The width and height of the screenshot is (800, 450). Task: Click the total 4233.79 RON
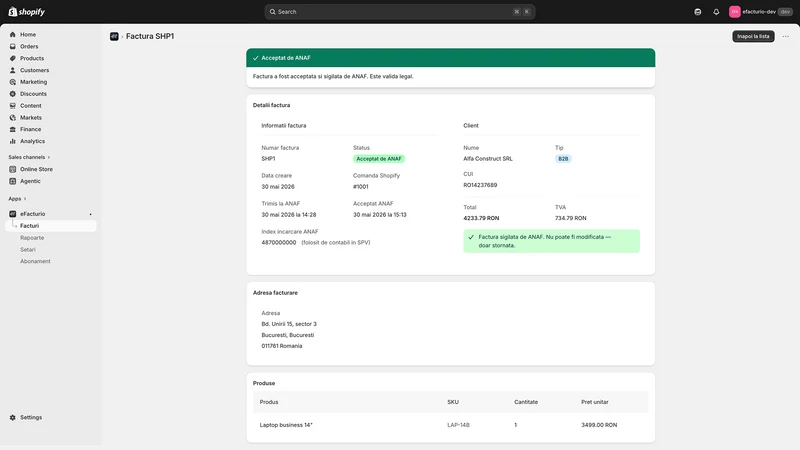click(x=481, y=218)
